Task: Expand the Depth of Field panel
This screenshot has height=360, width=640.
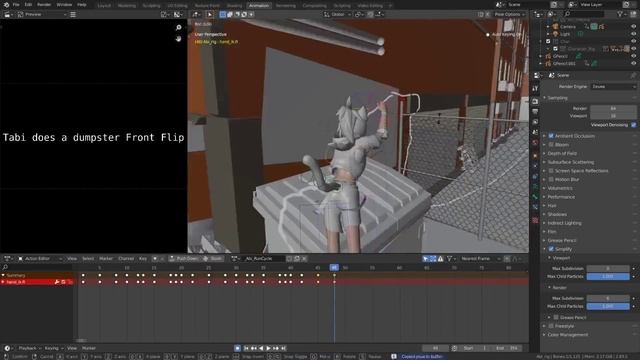Action: (562, 153)
